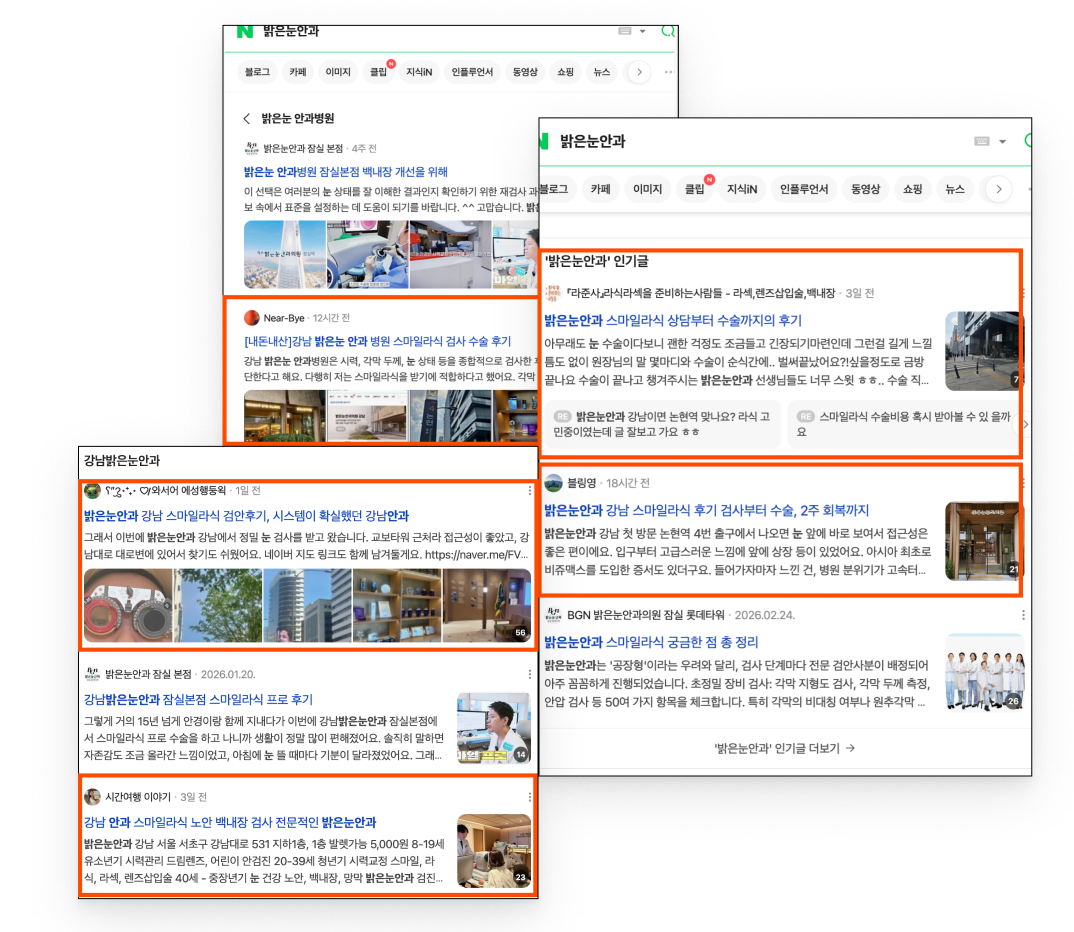Screen dimensions: 1074x932
Task: Slide to next reply with right chevron
Action: pos(1025,424)
